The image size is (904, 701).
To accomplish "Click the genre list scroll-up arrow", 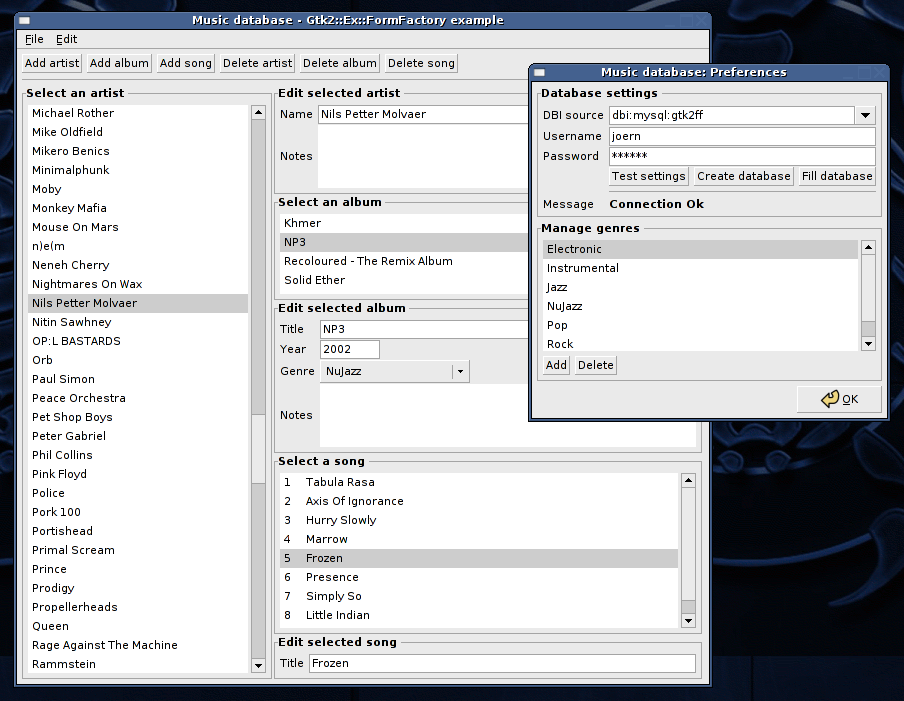I will 868,247.
